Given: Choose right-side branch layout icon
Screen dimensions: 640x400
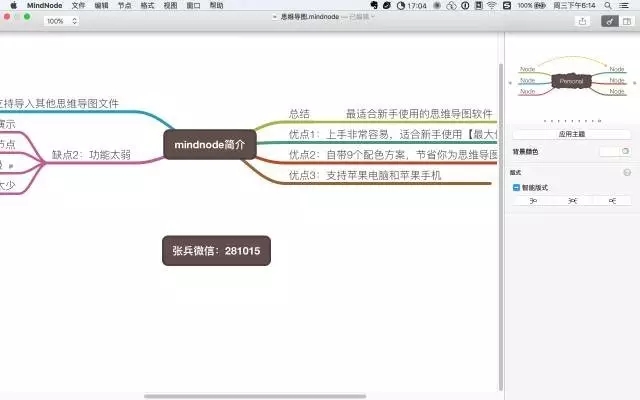Looking at the screenshot, I should click(612, 201).
